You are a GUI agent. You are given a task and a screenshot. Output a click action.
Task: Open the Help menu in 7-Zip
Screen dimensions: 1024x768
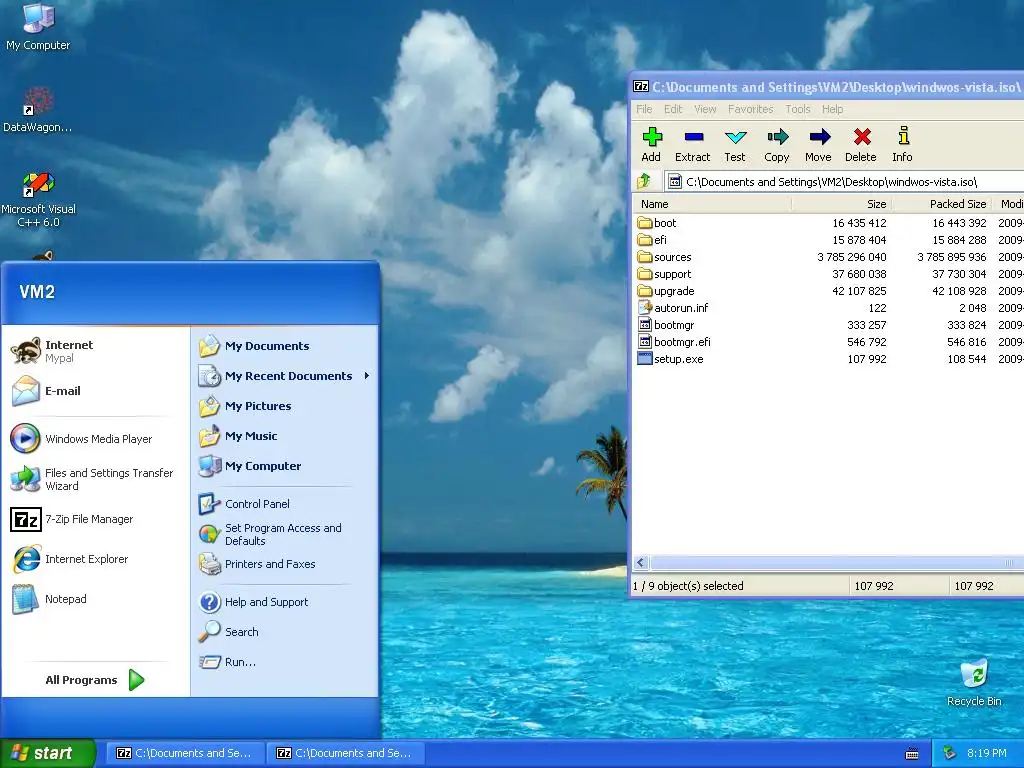coord(832,109)
